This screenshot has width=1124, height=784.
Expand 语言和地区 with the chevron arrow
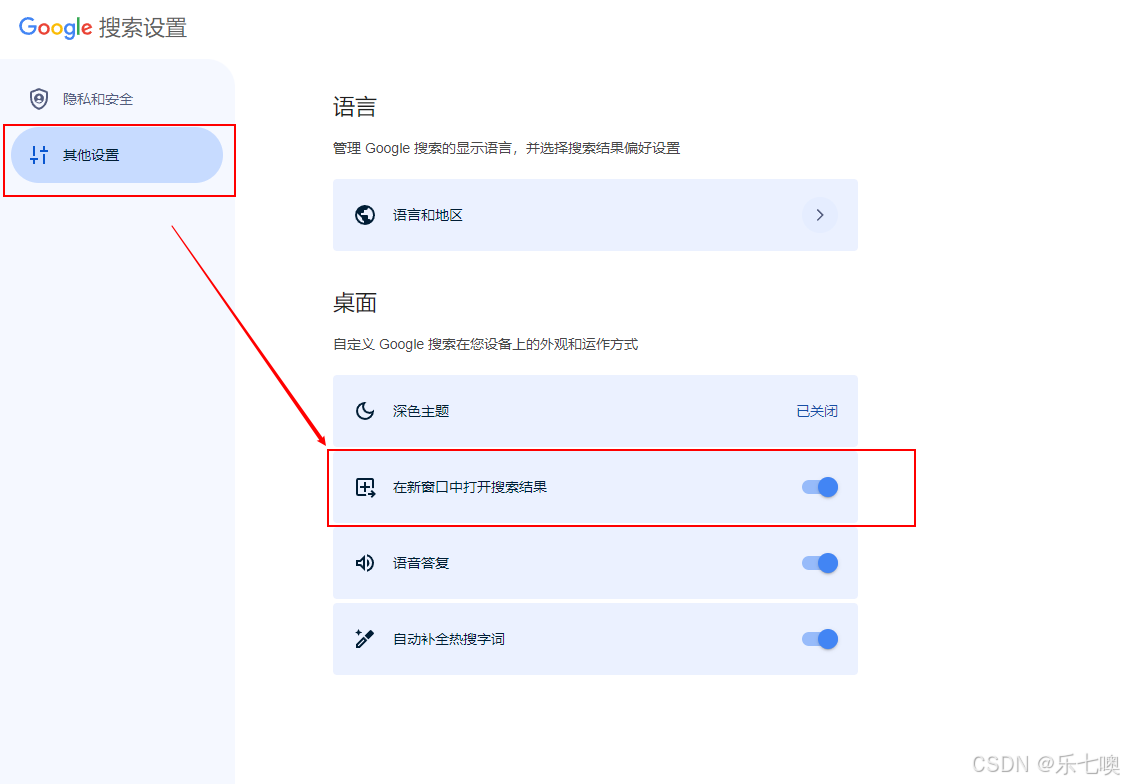pos(820,215)
